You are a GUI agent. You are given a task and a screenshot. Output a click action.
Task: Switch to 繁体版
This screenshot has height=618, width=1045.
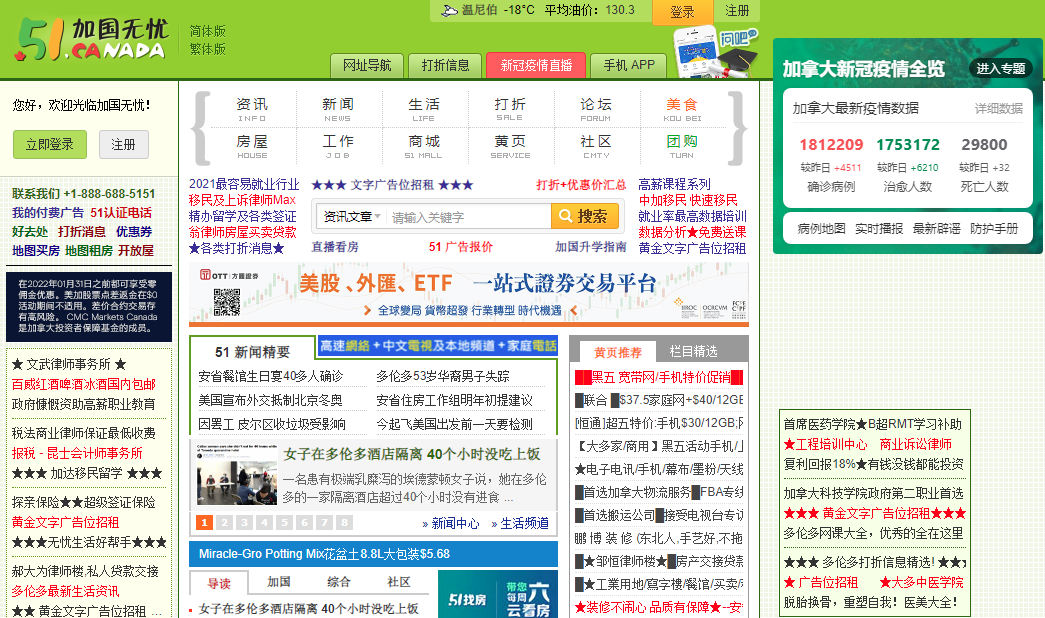(x=207, y=49)
